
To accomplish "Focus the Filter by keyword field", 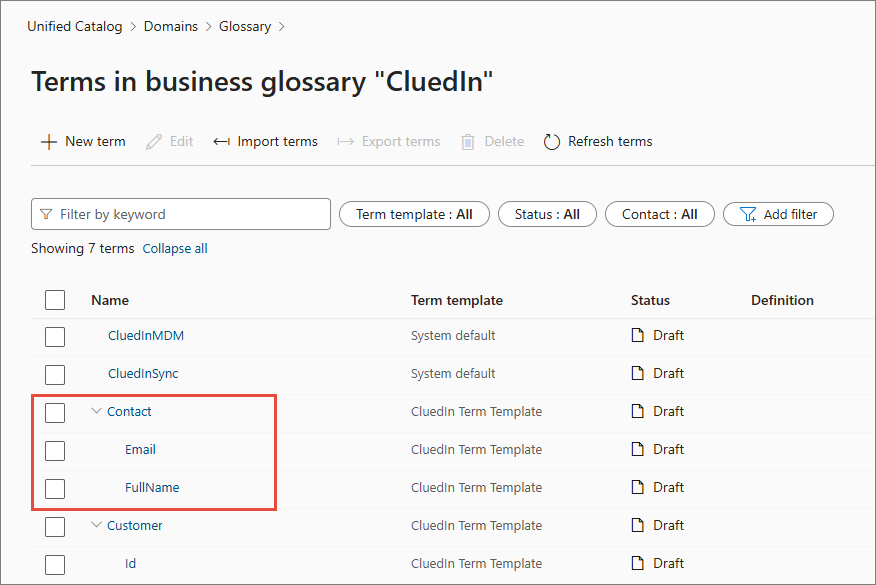I will (181, 214).
